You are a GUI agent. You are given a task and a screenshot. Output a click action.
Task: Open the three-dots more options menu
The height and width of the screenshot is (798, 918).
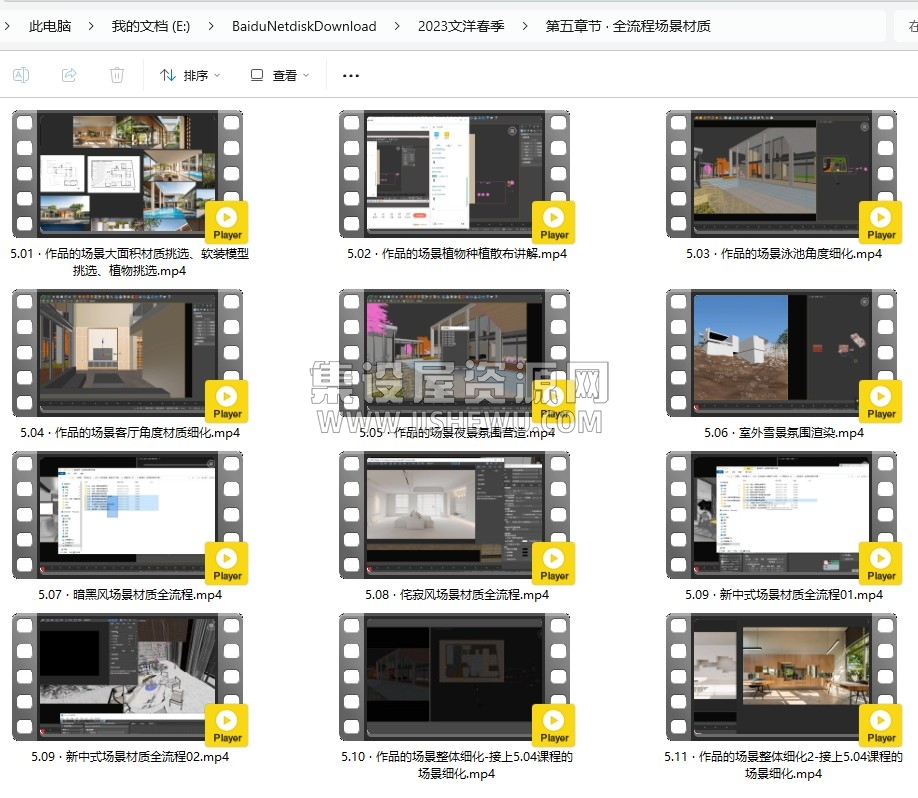(x=351, y=76)
